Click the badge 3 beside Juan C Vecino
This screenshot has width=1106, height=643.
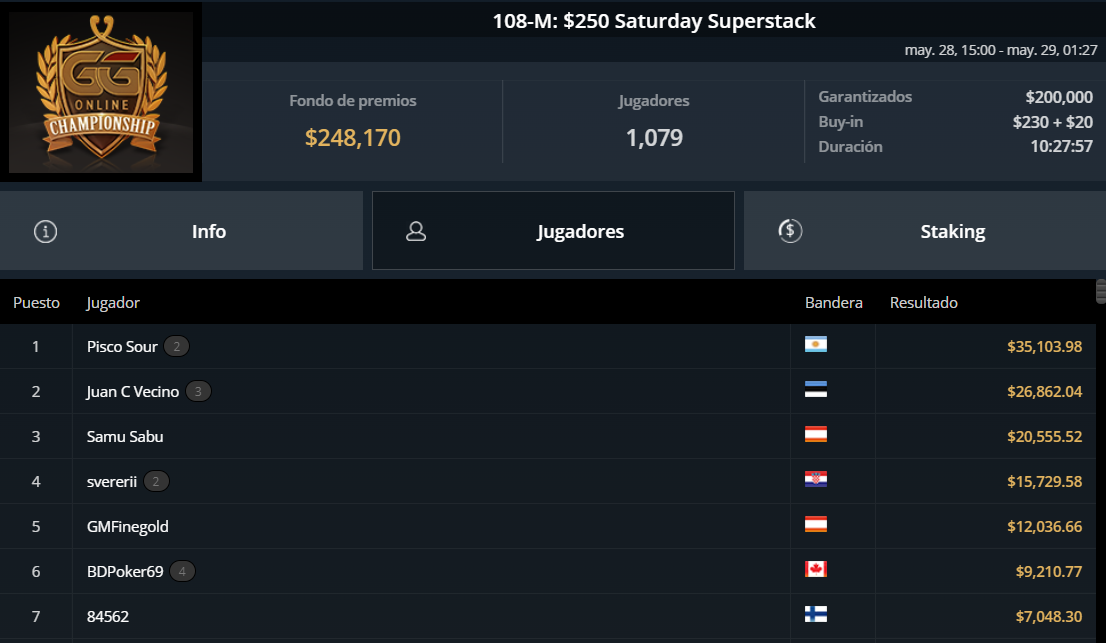(198, 391)
